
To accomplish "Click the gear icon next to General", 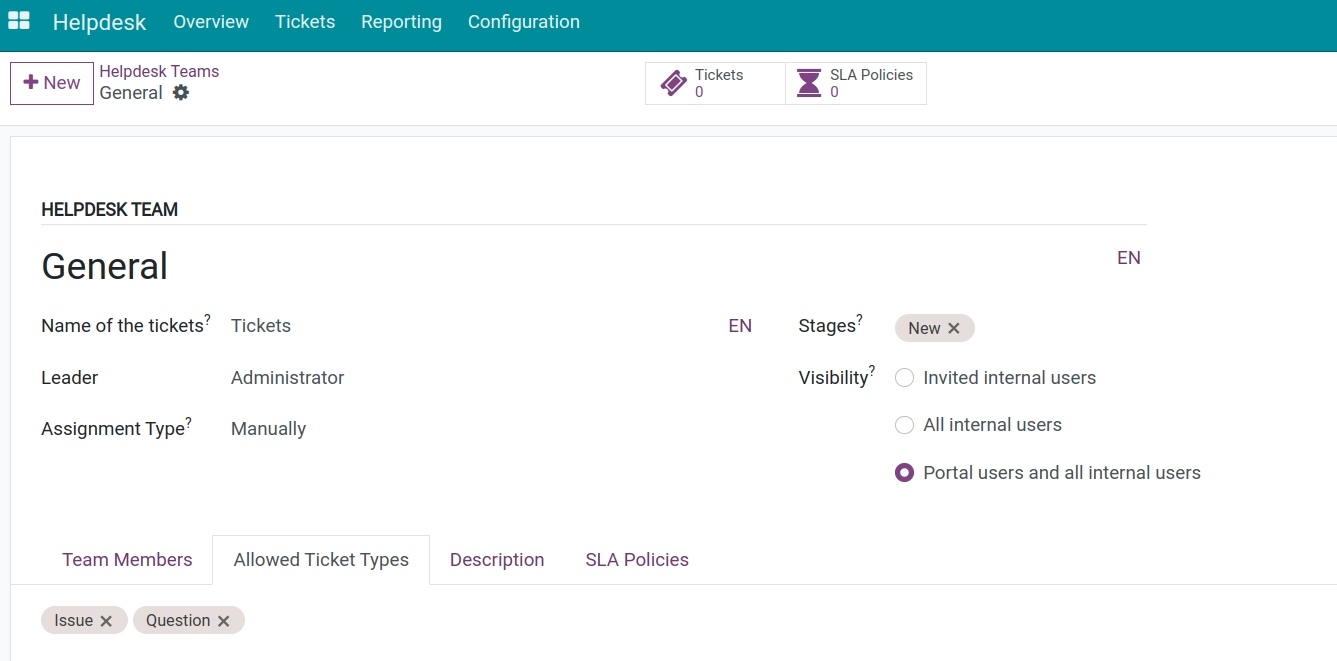I will (180, 93).
